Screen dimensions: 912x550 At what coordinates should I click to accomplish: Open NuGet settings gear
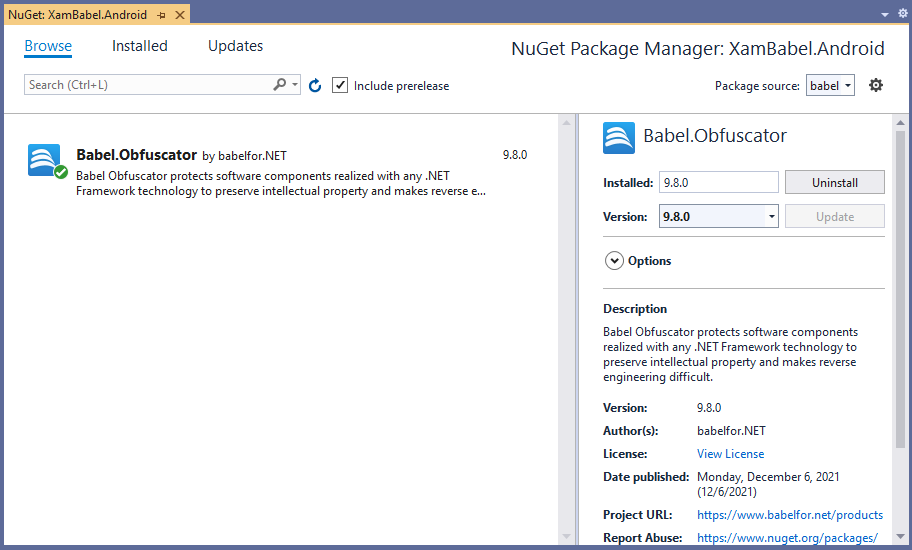pyautogui.click(x=875, y=85)
